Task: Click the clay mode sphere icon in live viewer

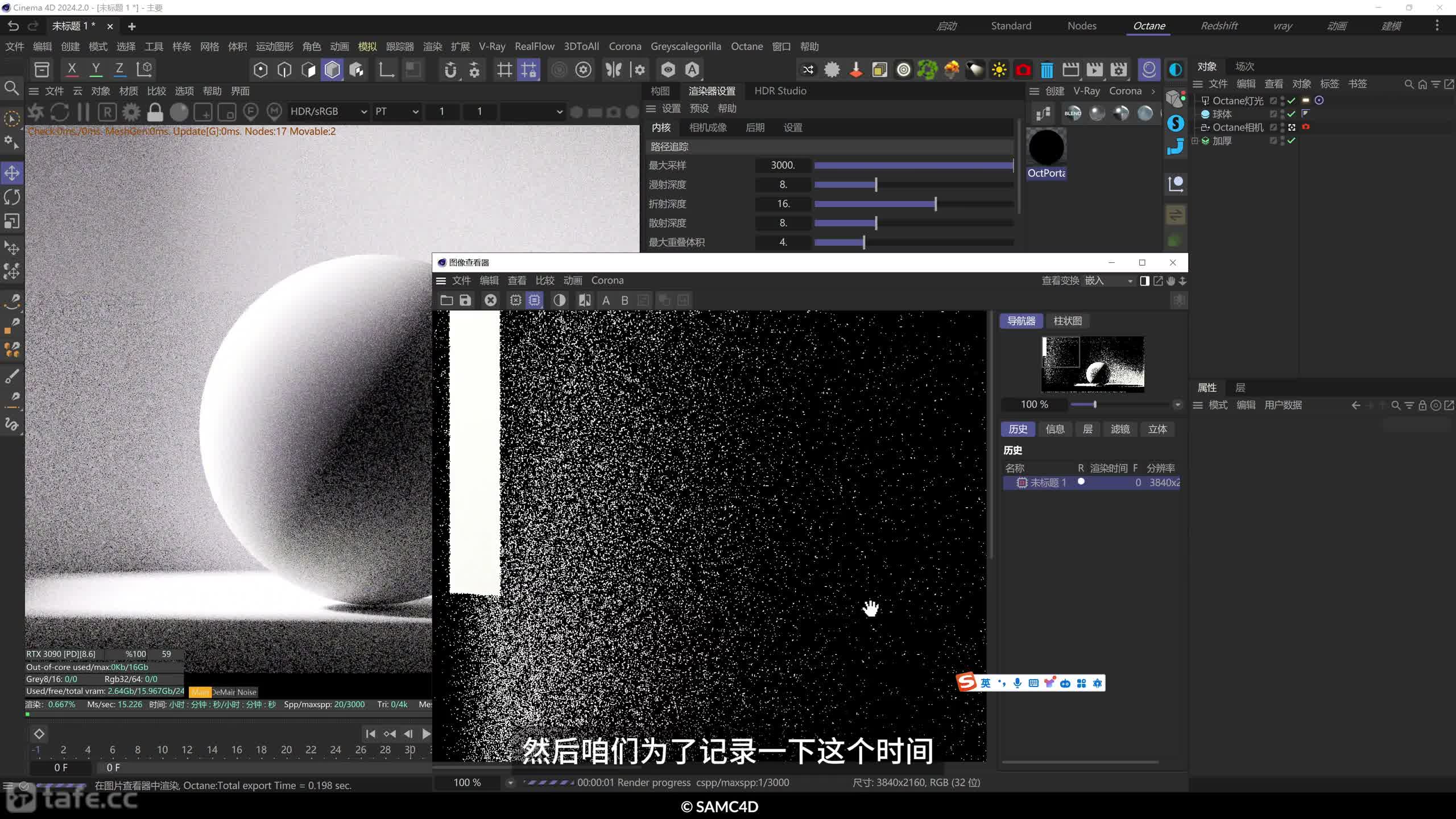Action: [179, 111]
